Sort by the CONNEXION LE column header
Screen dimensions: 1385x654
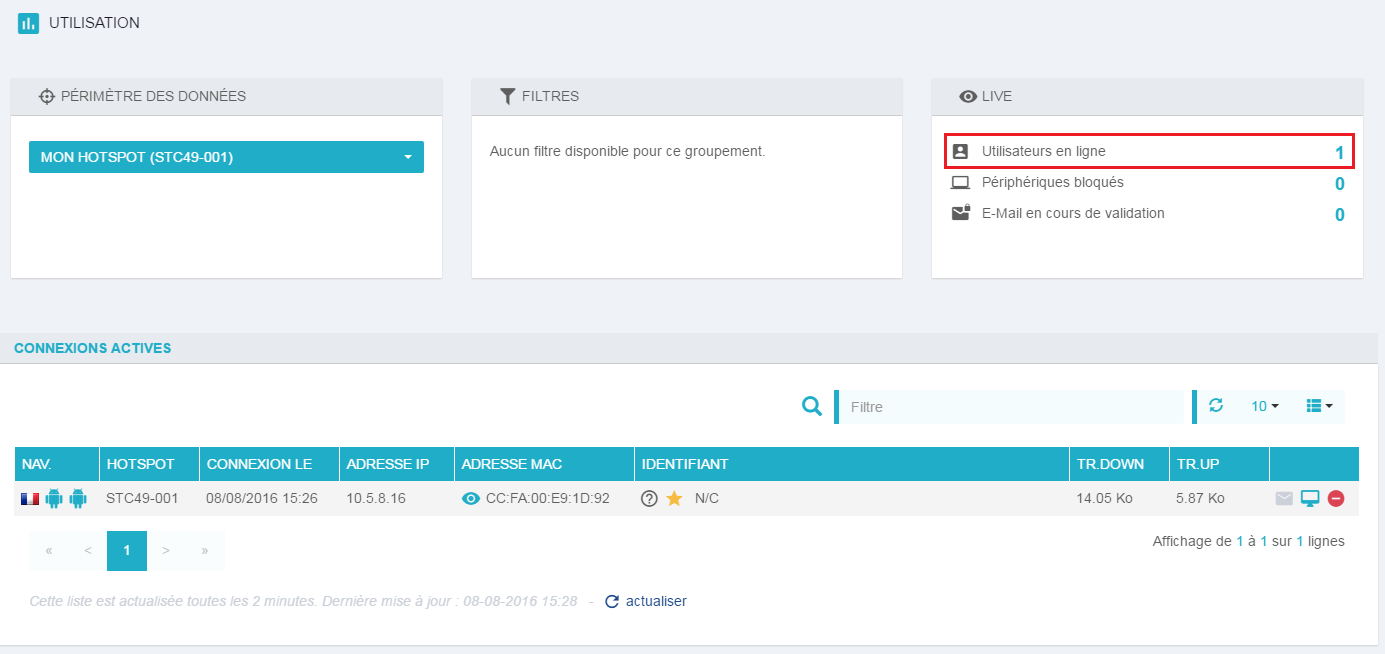click(x=259, y=464)
